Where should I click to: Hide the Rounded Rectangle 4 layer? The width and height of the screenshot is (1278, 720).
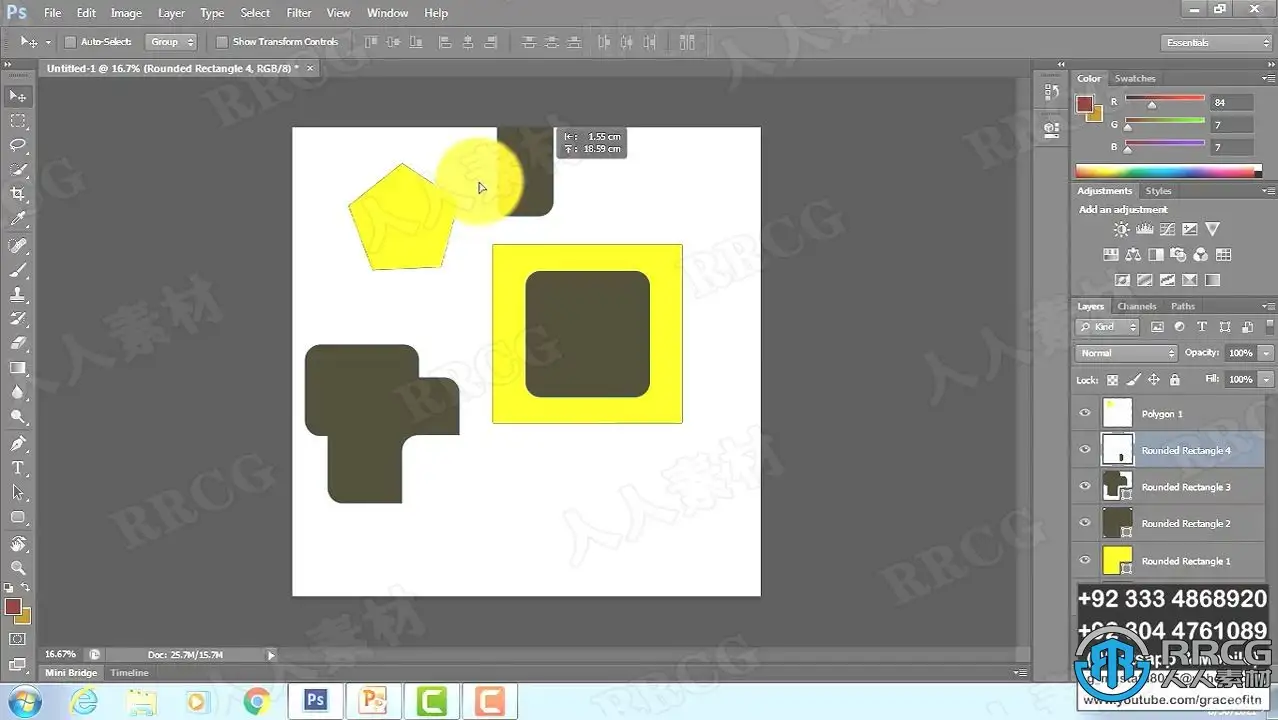click(1085, 450)
